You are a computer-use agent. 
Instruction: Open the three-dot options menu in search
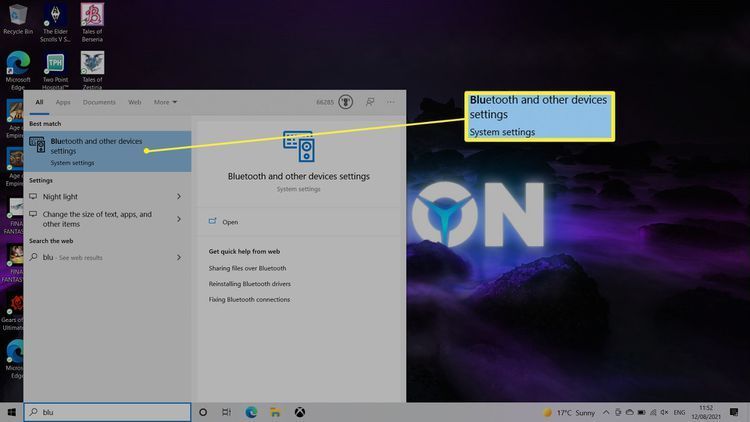click(392, 102)
